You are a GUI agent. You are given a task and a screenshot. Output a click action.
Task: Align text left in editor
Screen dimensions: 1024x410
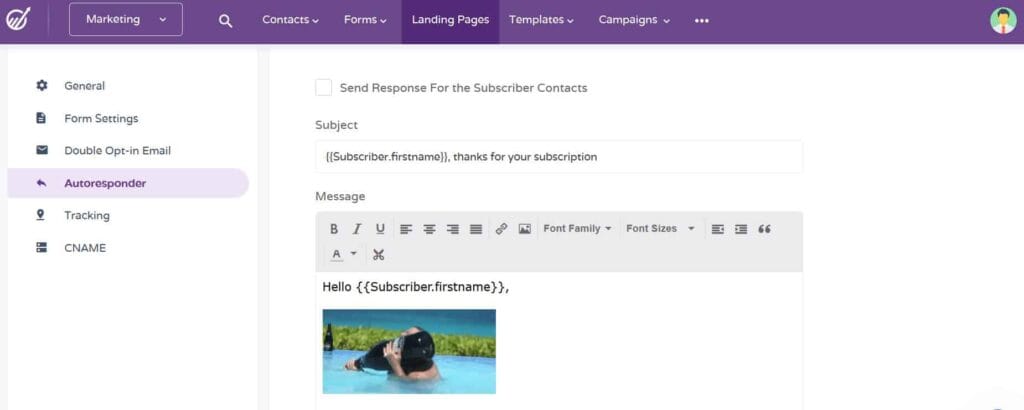click(406, 229)
